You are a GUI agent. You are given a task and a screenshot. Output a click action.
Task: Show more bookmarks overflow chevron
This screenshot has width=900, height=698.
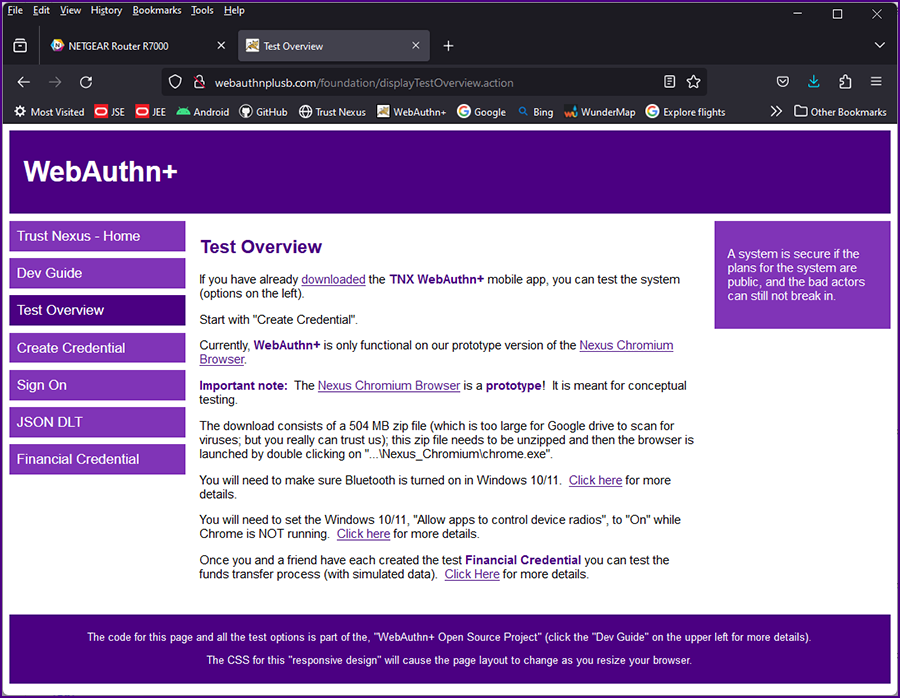(x=776, y=112)
